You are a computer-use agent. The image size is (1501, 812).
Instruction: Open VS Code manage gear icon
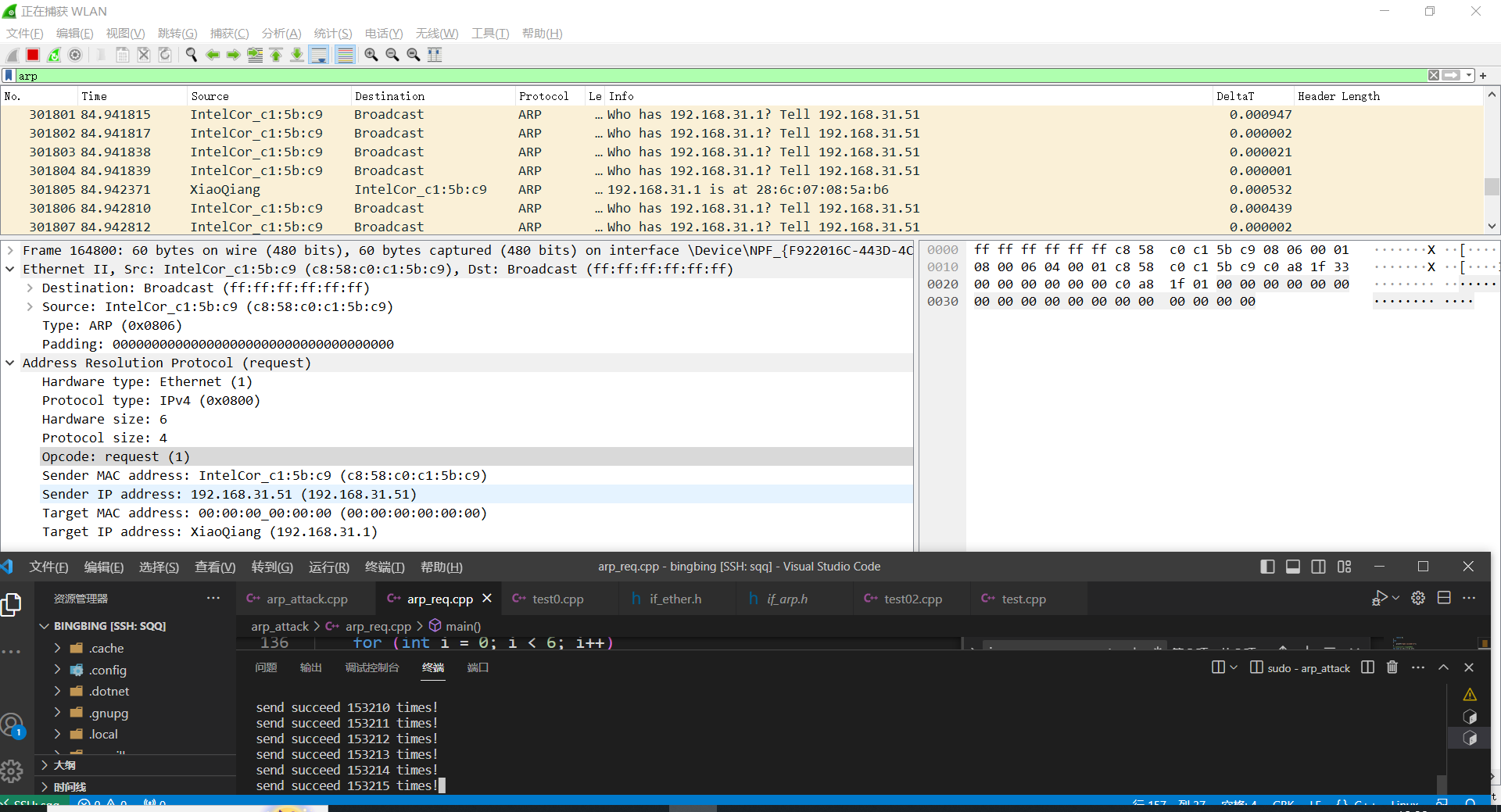point(12,771)
